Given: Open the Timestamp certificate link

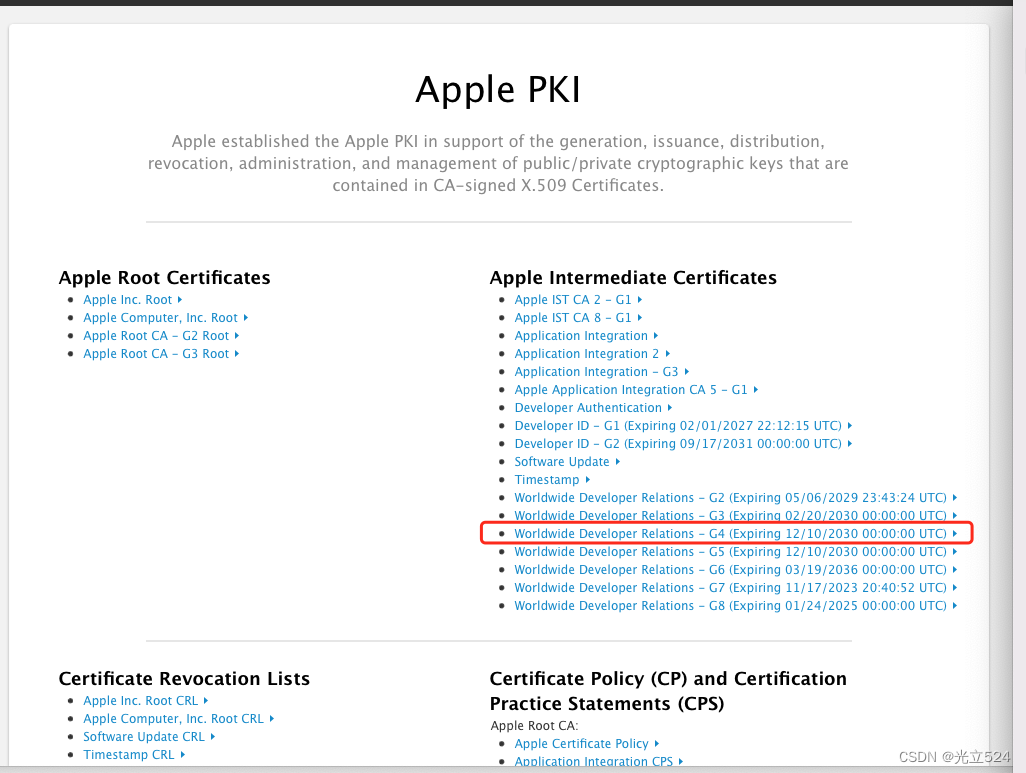Looking at the screenshot, I should (x=546, y=479).
